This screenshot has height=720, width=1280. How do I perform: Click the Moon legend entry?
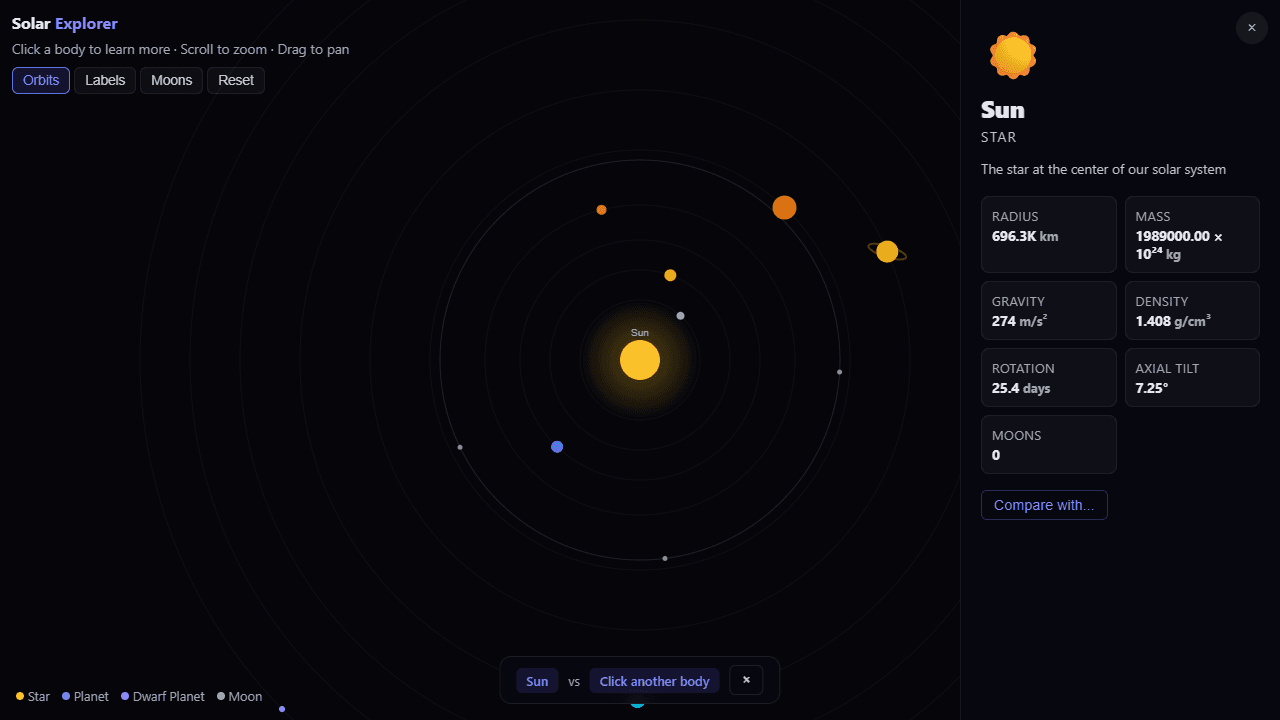point(239,696)
